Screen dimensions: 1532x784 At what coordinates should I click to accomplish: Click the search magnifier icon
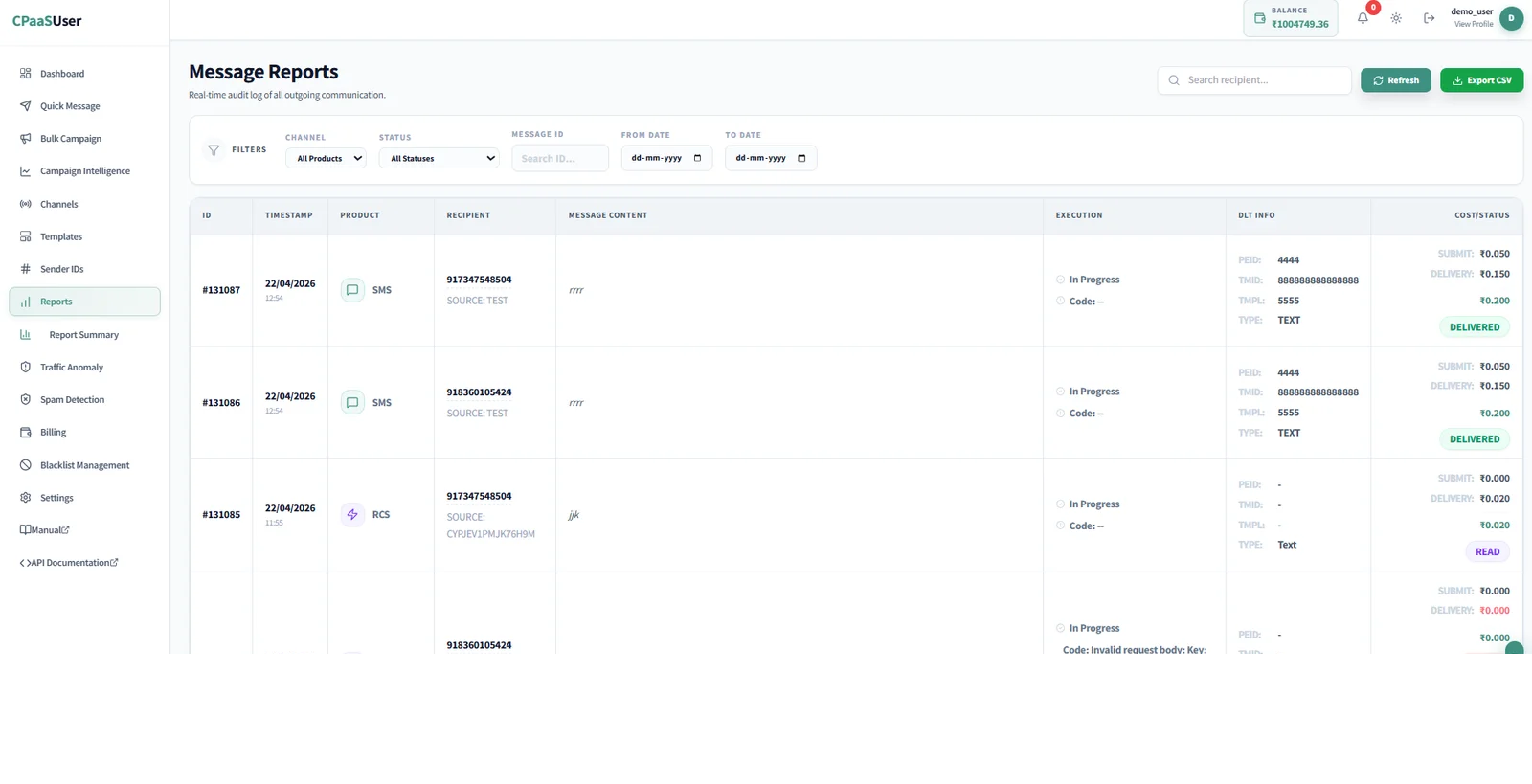point(1174,80)
